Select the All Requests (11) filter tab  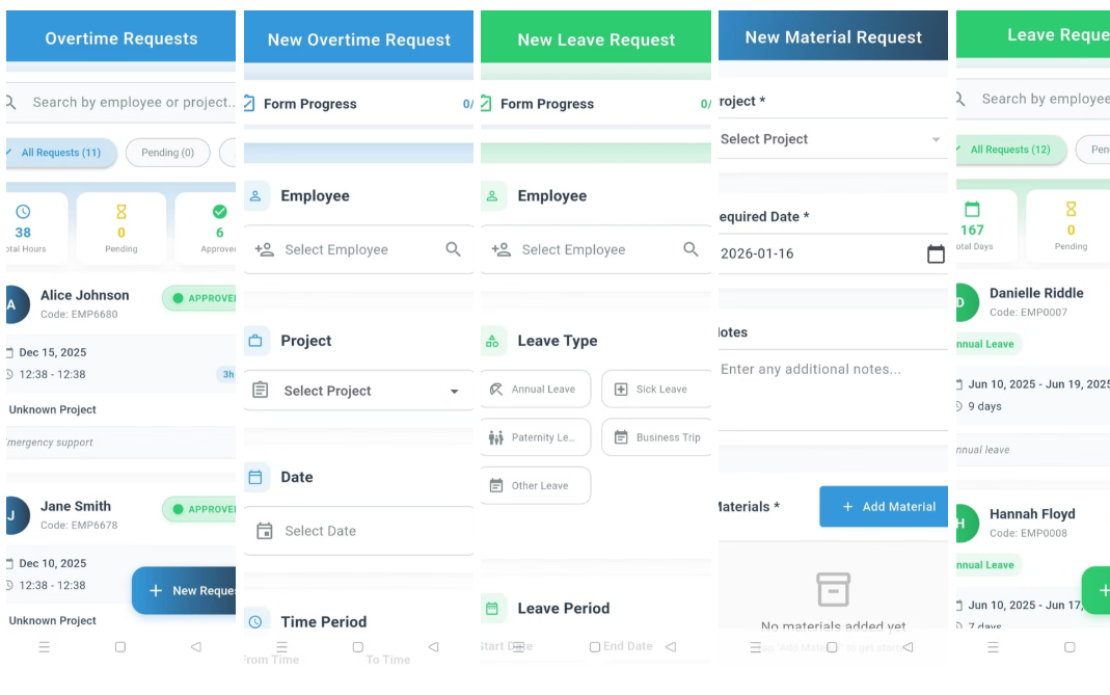[61, 152]
